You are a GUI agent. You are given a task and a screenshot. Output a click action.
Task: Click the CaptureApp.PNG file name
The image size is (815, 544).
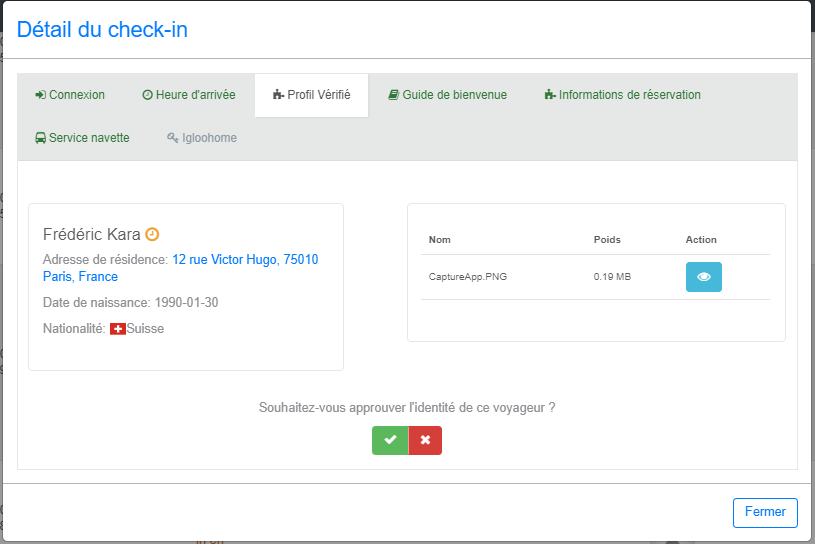click(467, 277)
